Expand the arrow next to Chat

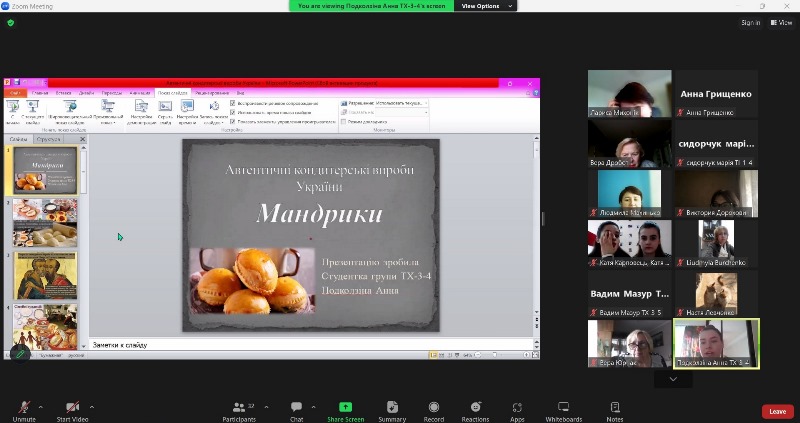pyautogui.click(x=313, y=407)
